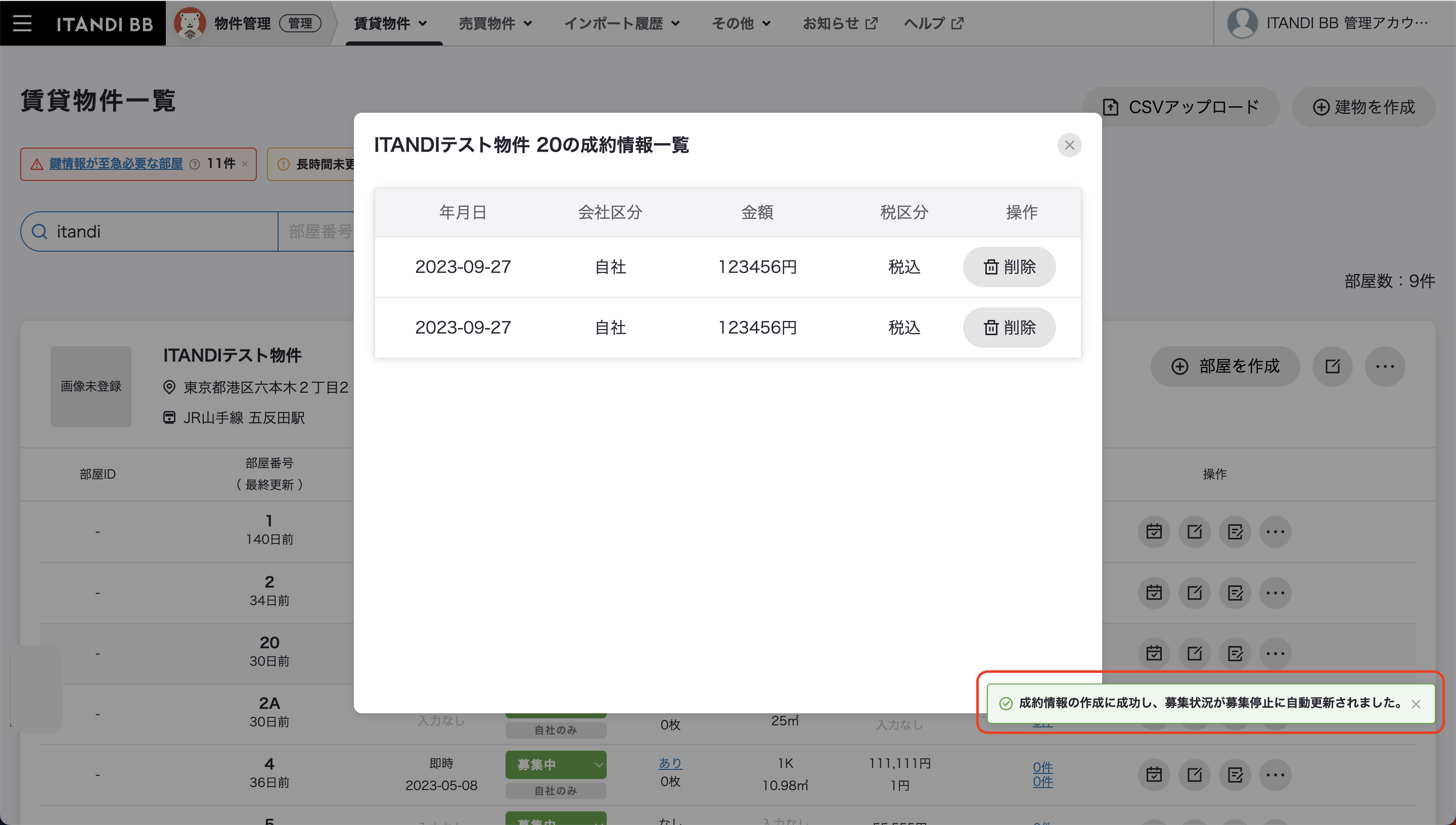Click calendar icon for room 1
This screenshot has width=1456, height=825.
[x=1154, y=532]
